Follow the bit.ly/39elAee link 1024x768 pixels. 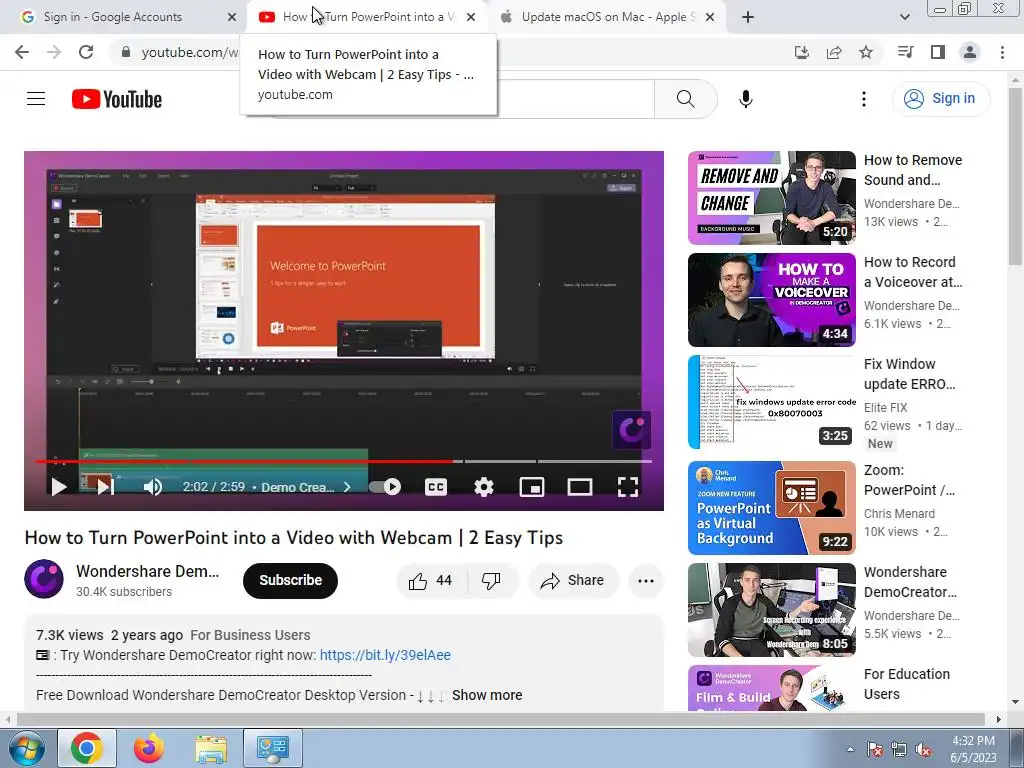click(385, 655)
